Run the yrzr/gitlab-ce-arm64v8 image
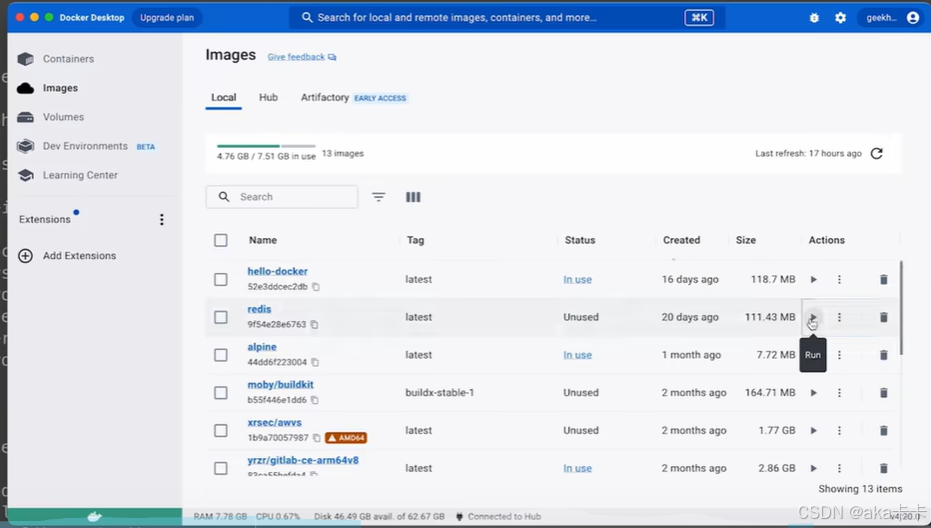 (813, 469)
